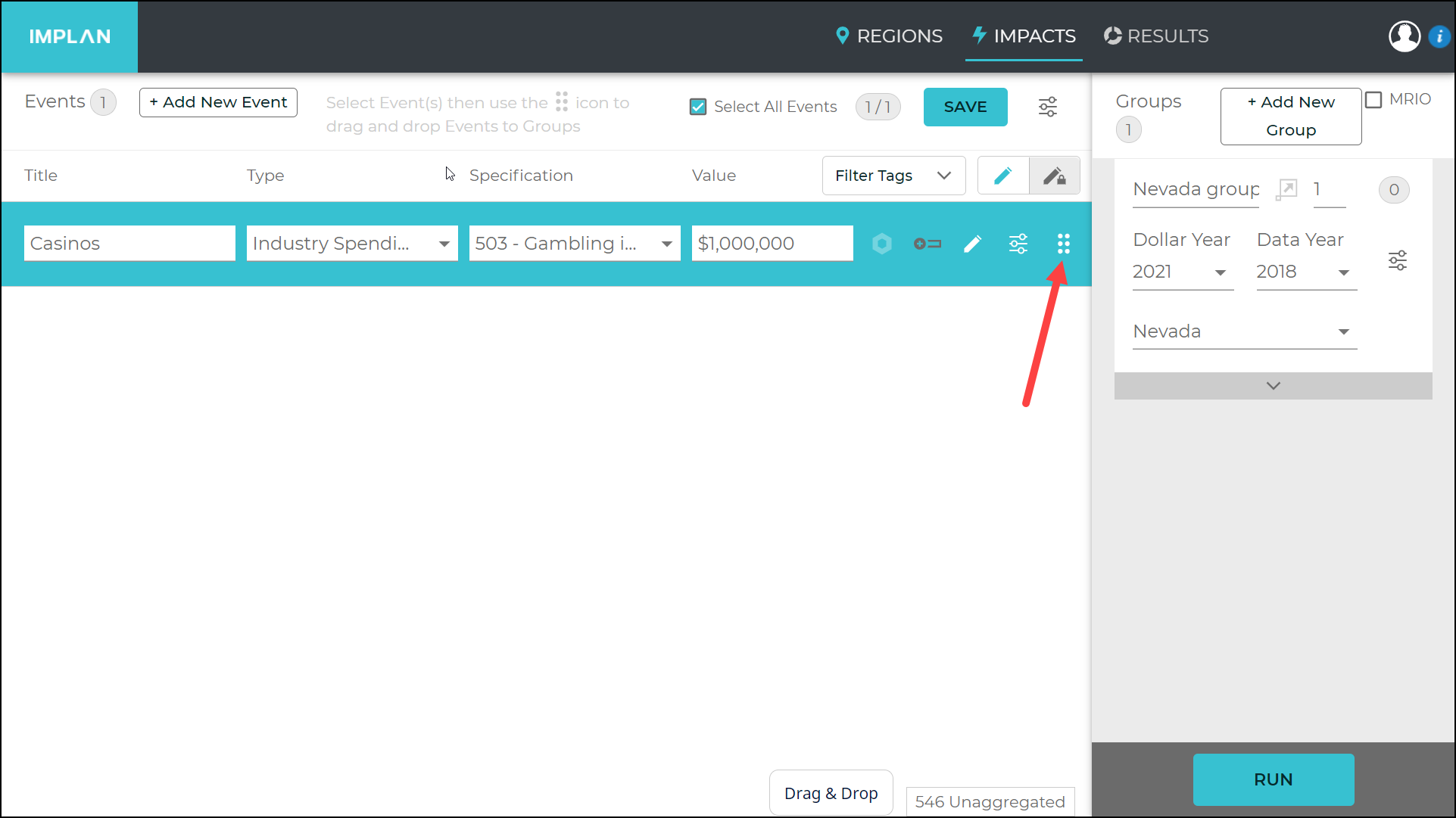This screenshot has width=1456, height=818.
Task: Open advanced sliders icon in Casinos row
Action: [1018, 244]
